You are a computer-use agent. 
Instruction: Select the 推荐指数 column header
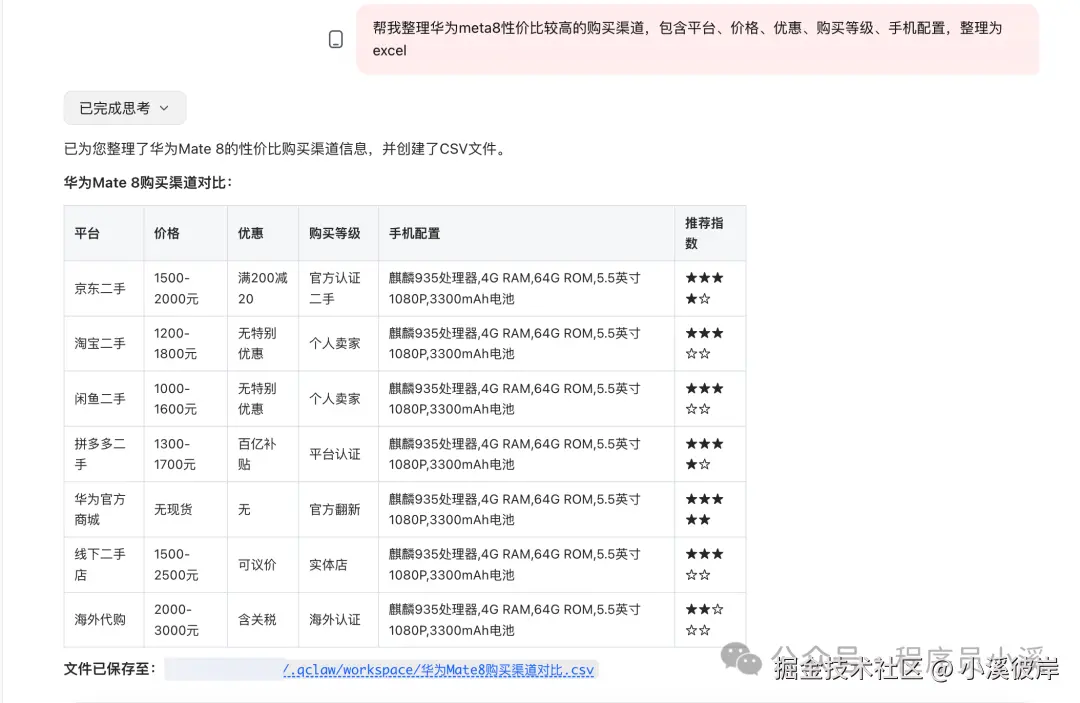(x=710, y=233)
